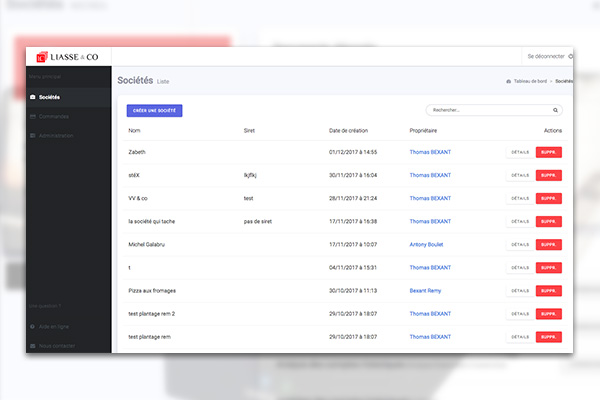Delete Pizza aux fromages with Suppr.
This screenshot has height=400, width=600.
coord(549,291)
